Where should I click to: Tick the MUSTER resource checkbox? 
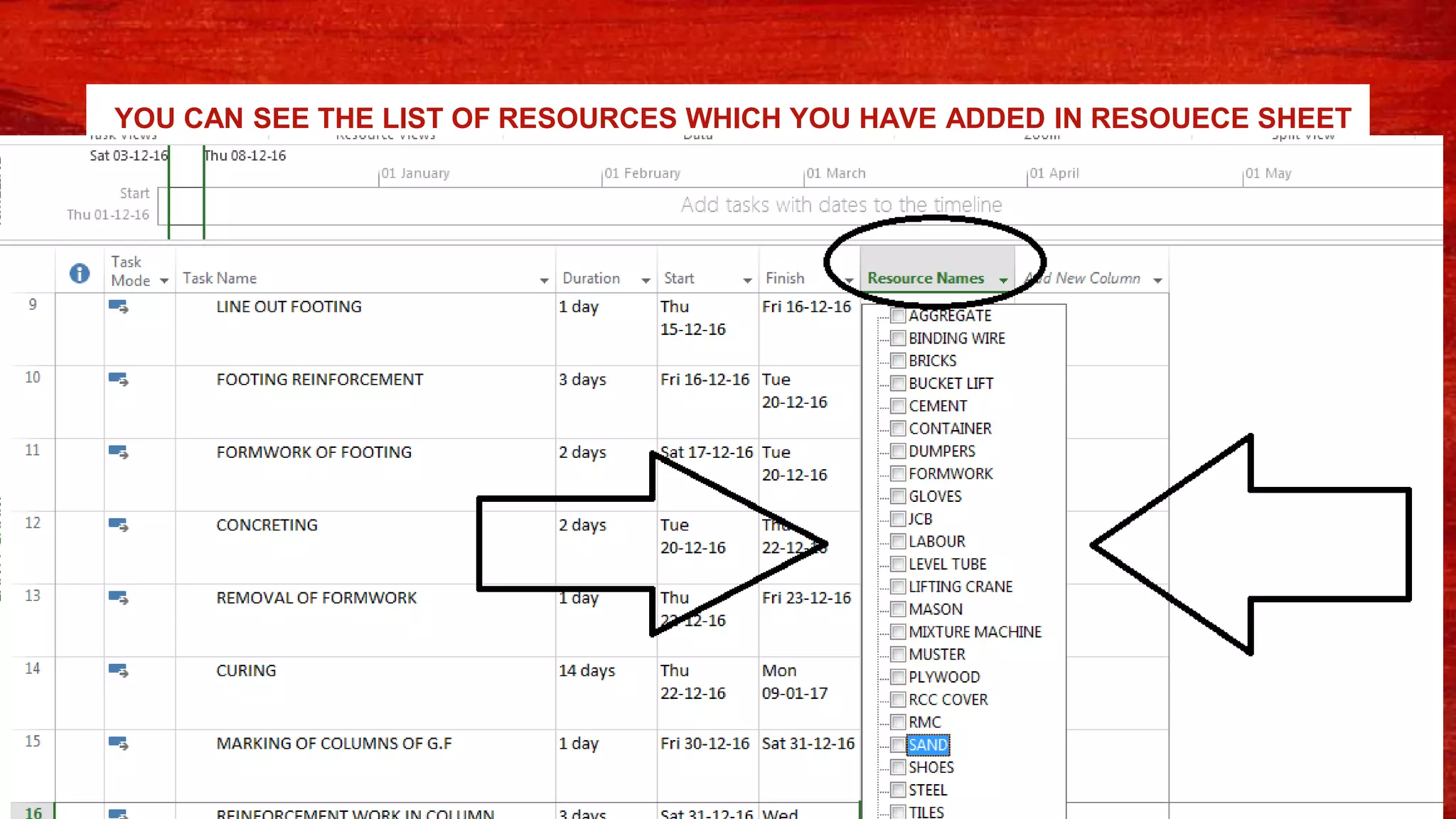[x=898, y=655]
